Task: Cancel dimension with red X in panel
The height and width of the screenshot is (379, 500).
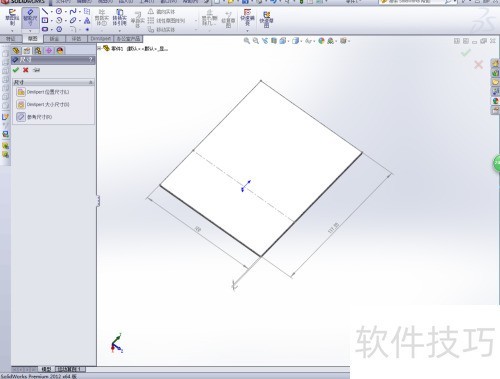Action: point(26,70)
